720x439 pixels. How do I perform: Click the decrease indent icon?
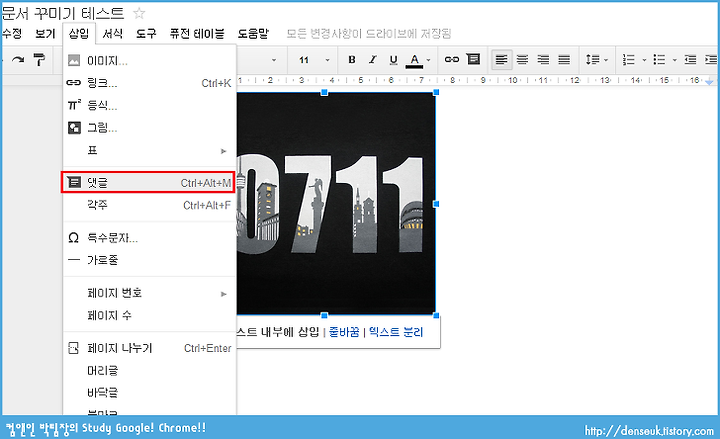[690, 60]
